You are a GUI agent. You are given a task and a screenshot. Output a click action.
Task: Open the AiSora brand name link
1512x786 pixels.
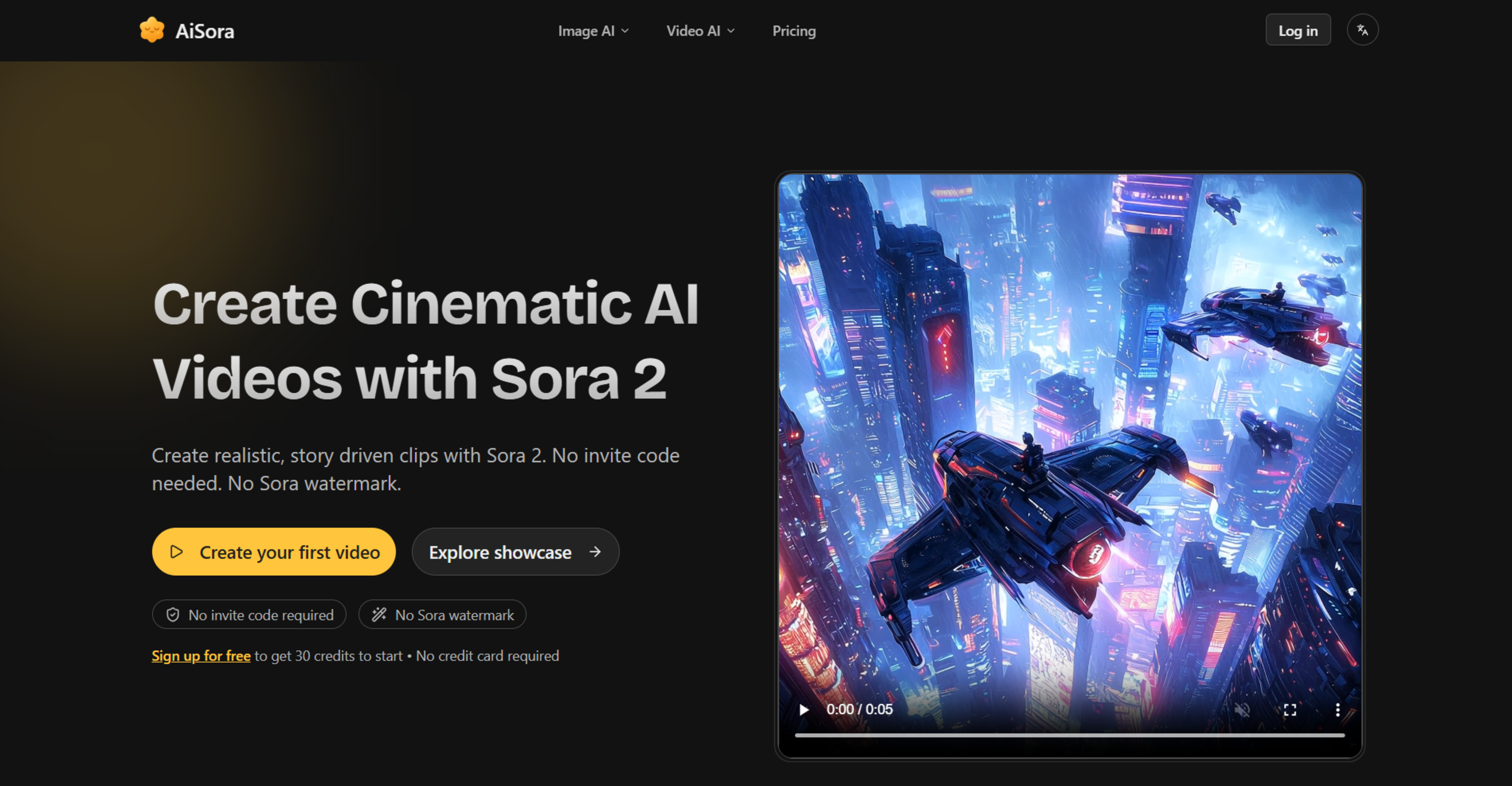pyautogui.click(x=204, y=31)
